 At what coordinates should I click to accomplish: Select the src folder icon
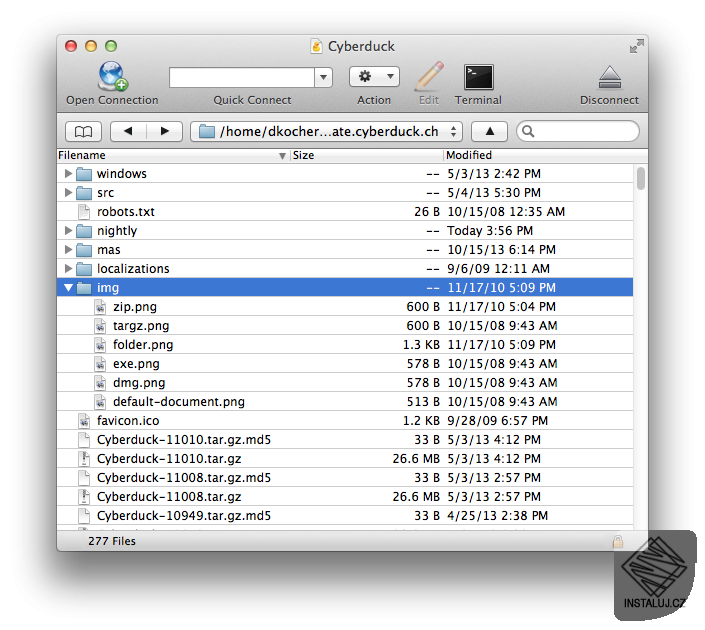tap(84, 193)
